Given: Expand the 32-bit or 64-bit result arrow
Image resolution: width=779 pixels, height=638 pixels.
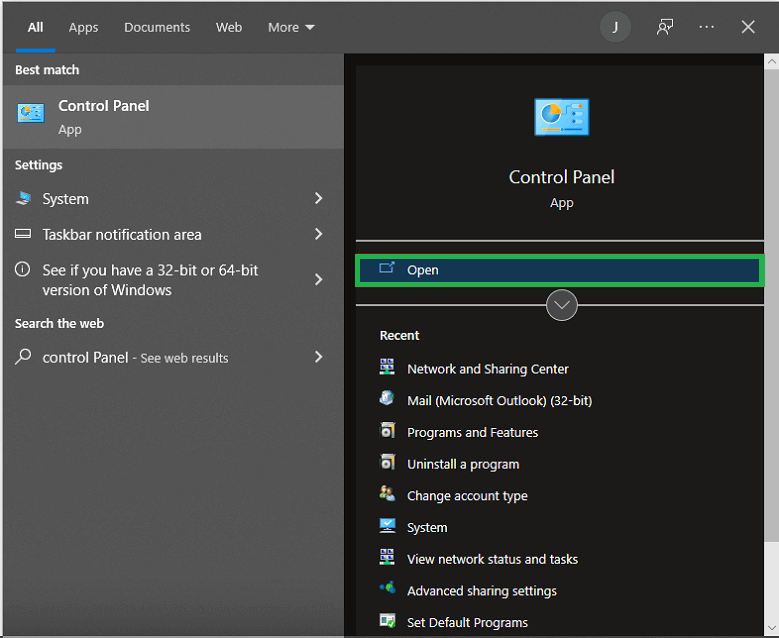Looking at the screenshot, I should (319, 279).
